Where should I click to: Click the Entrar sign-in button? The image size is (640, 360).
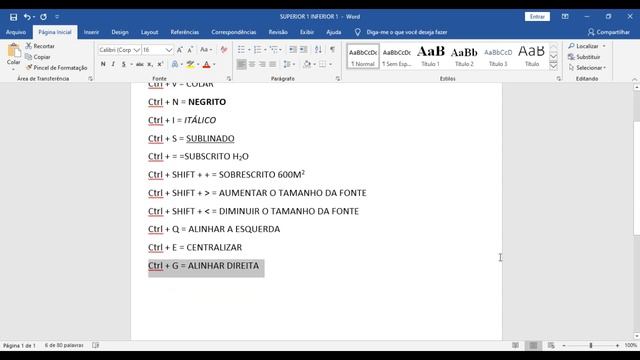coord(537,17)
